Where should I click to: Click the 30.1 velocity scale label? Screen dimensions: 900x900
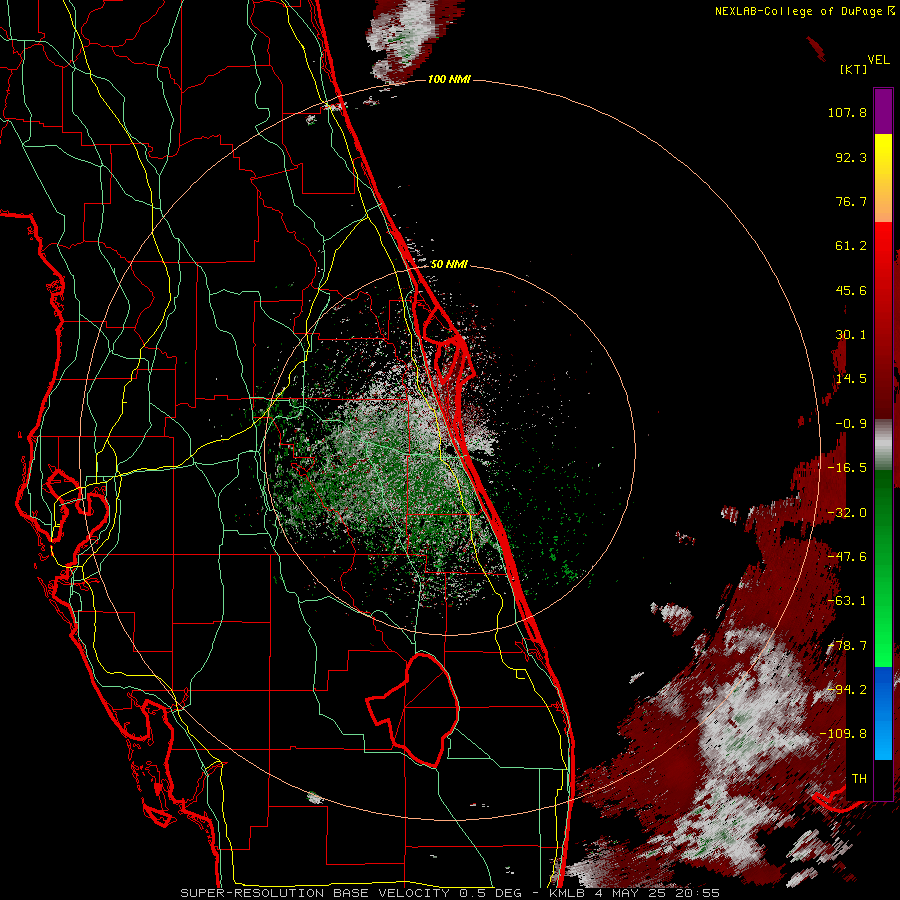[x=851, y=335]
